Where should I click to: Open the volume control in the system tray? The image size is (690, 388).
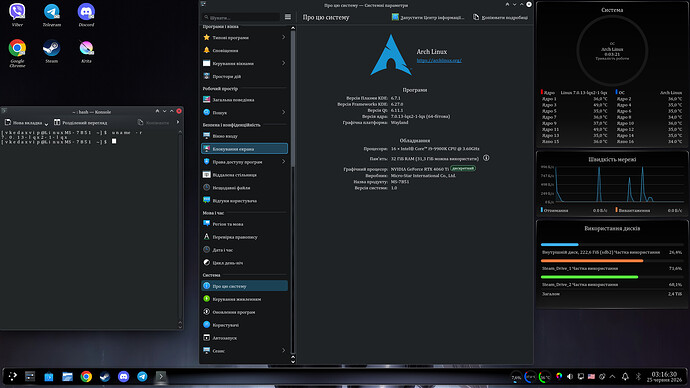(x=570, y=377)
